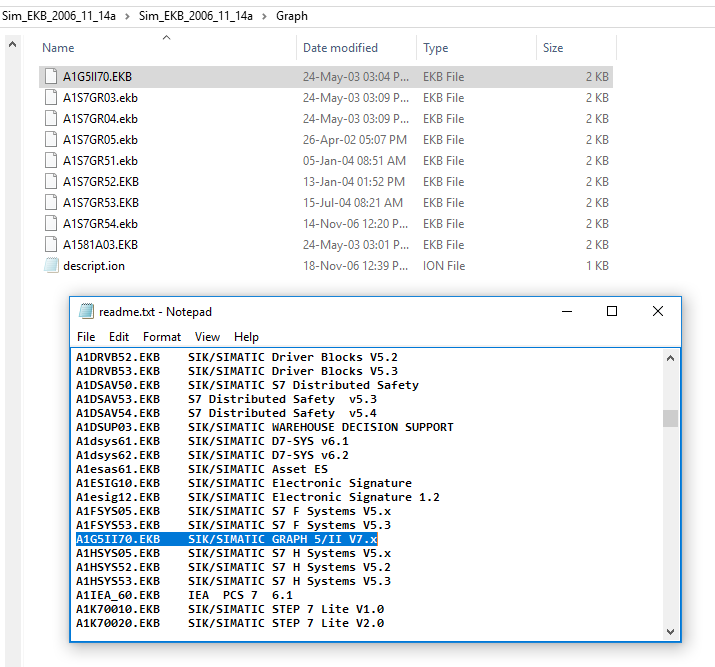Select file name A1S7GR05.ekb
This screenshot has width=715, height=667.
pyautogui.click(x=100, y=140)
